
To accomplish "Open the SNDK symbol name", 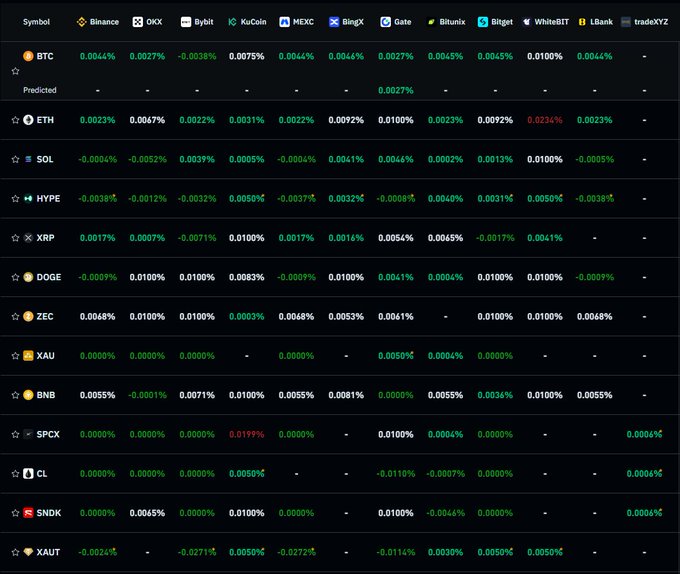I will click(x=49, y=513).
